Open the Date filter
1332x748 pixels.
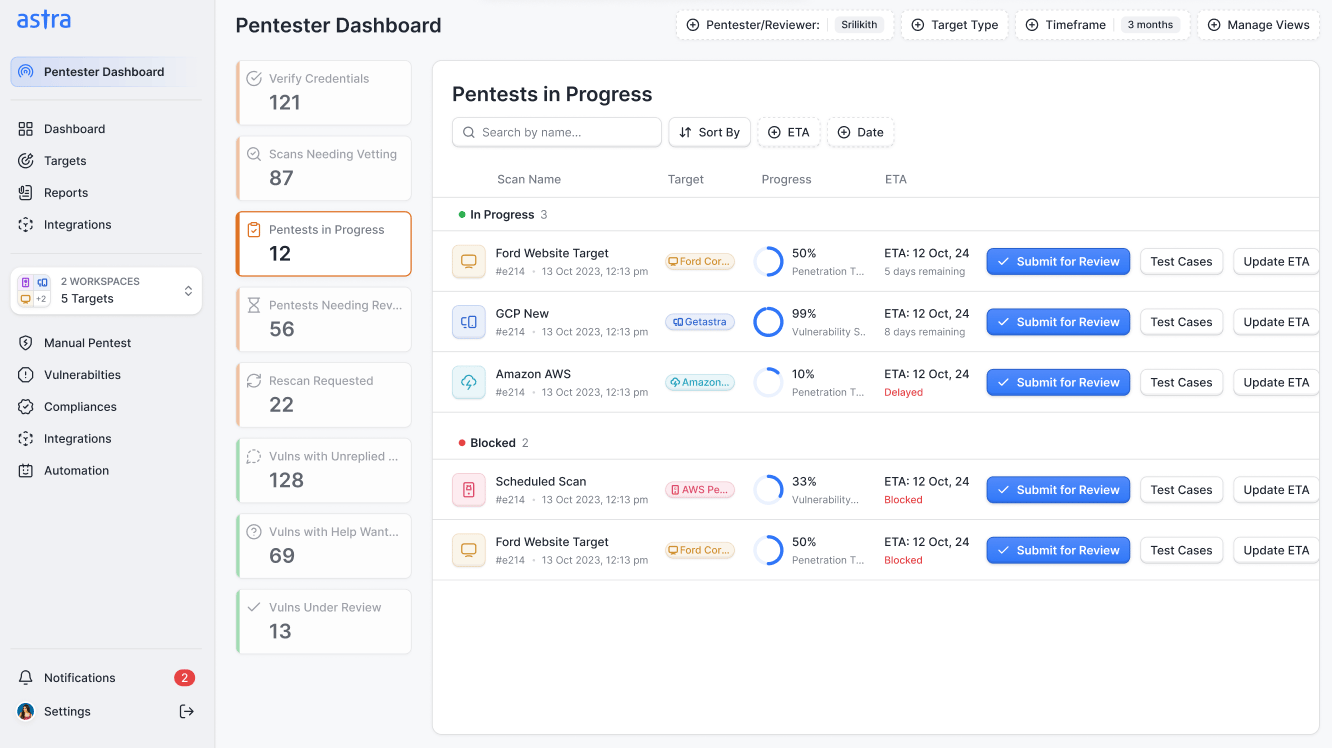(x=861, y=132)
